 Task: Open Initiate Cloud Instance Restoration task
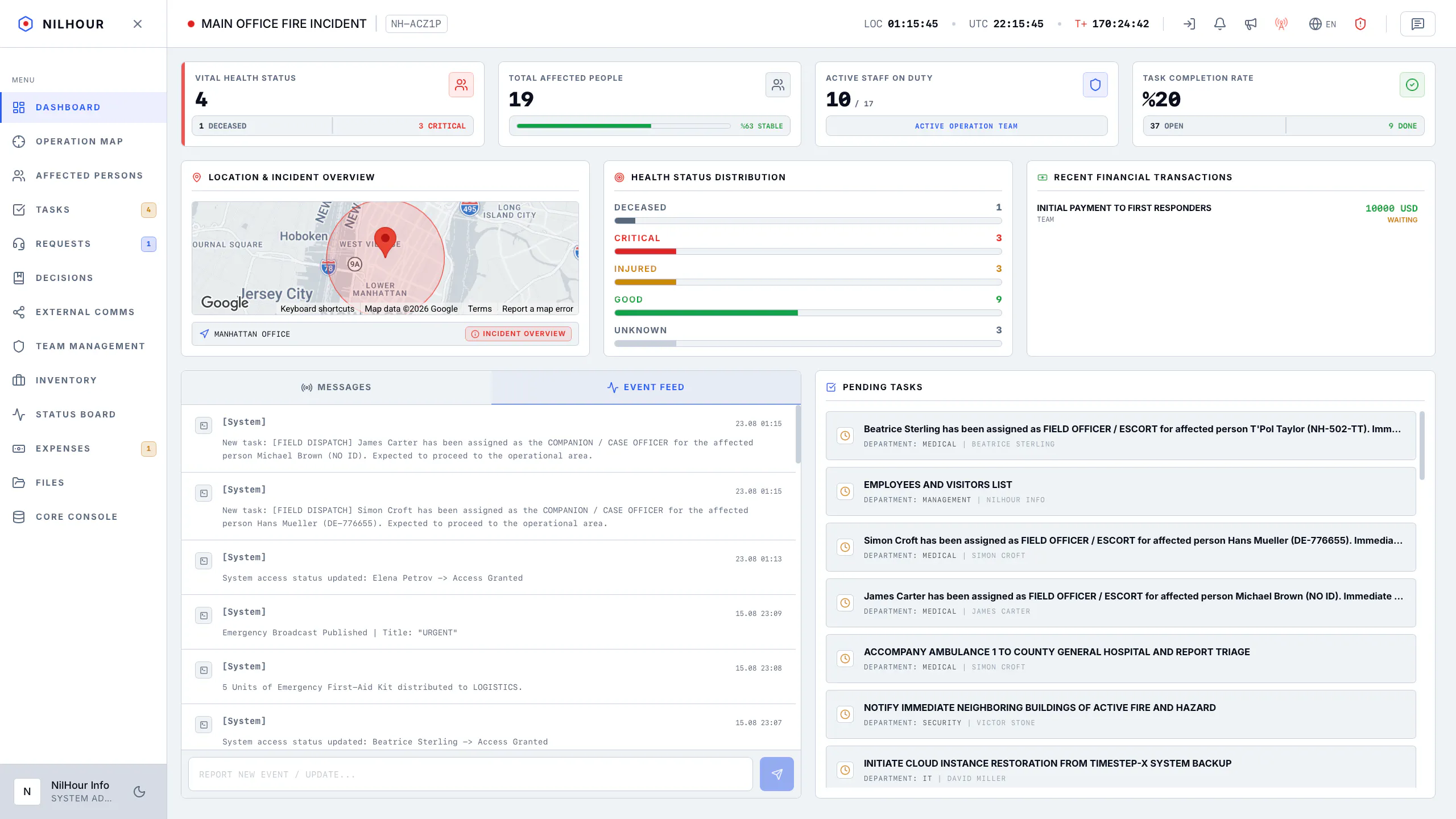[x=1120, y=767]
